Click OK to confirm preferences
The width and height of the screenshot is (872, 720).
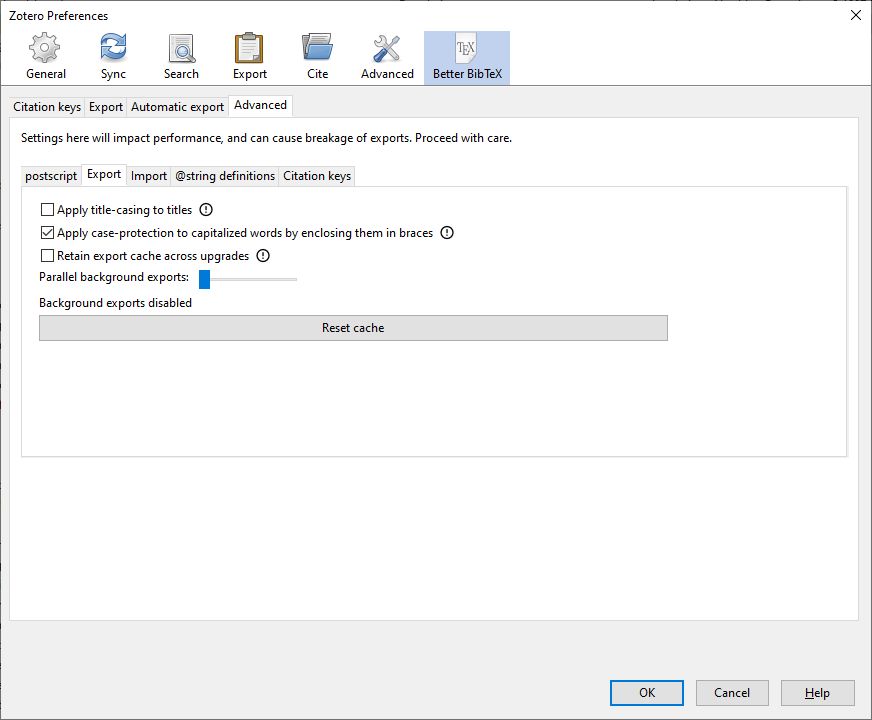[646, 692]
